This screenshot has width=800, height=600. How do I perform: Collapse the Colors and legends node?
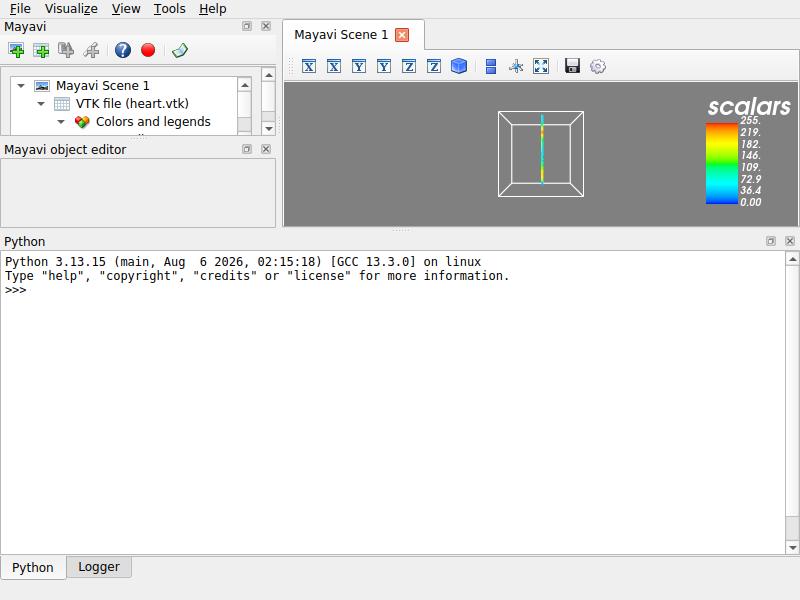tap(61, 122)
